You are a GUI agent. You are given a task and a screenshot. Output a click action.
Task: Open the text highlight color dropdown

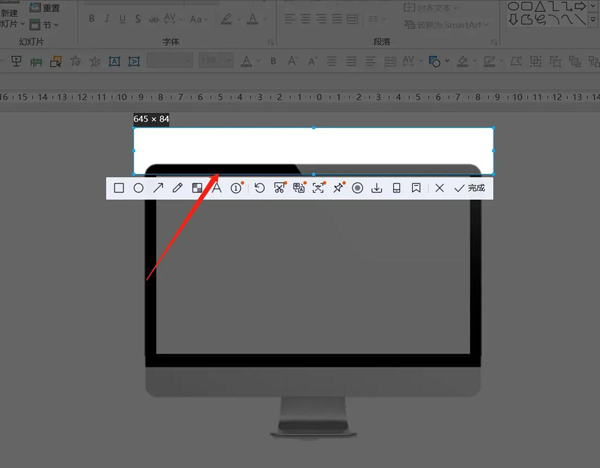237,19
